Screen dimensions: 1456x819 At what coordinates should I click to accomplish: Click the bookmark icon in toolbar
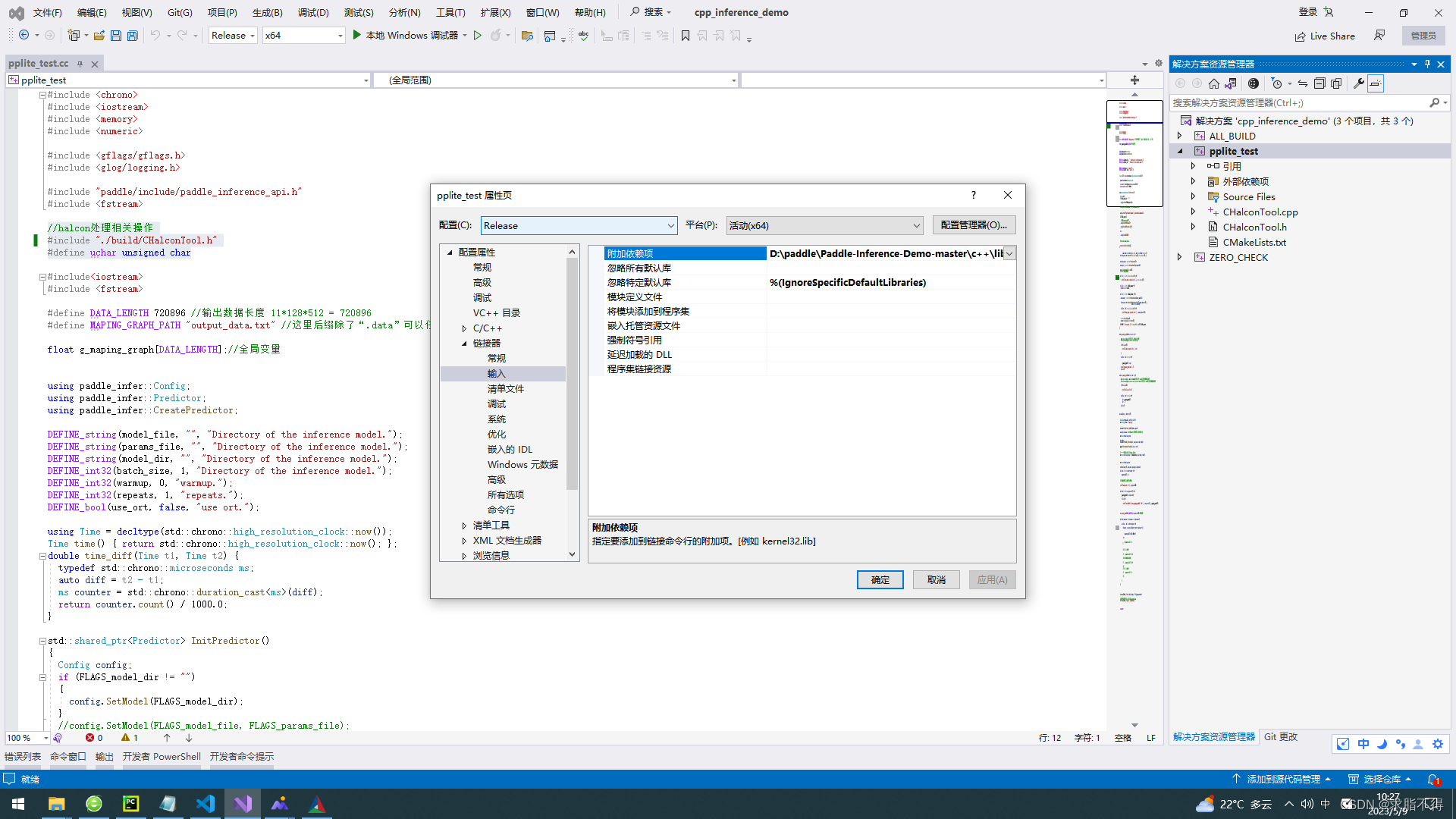click(x=685, y=36)
